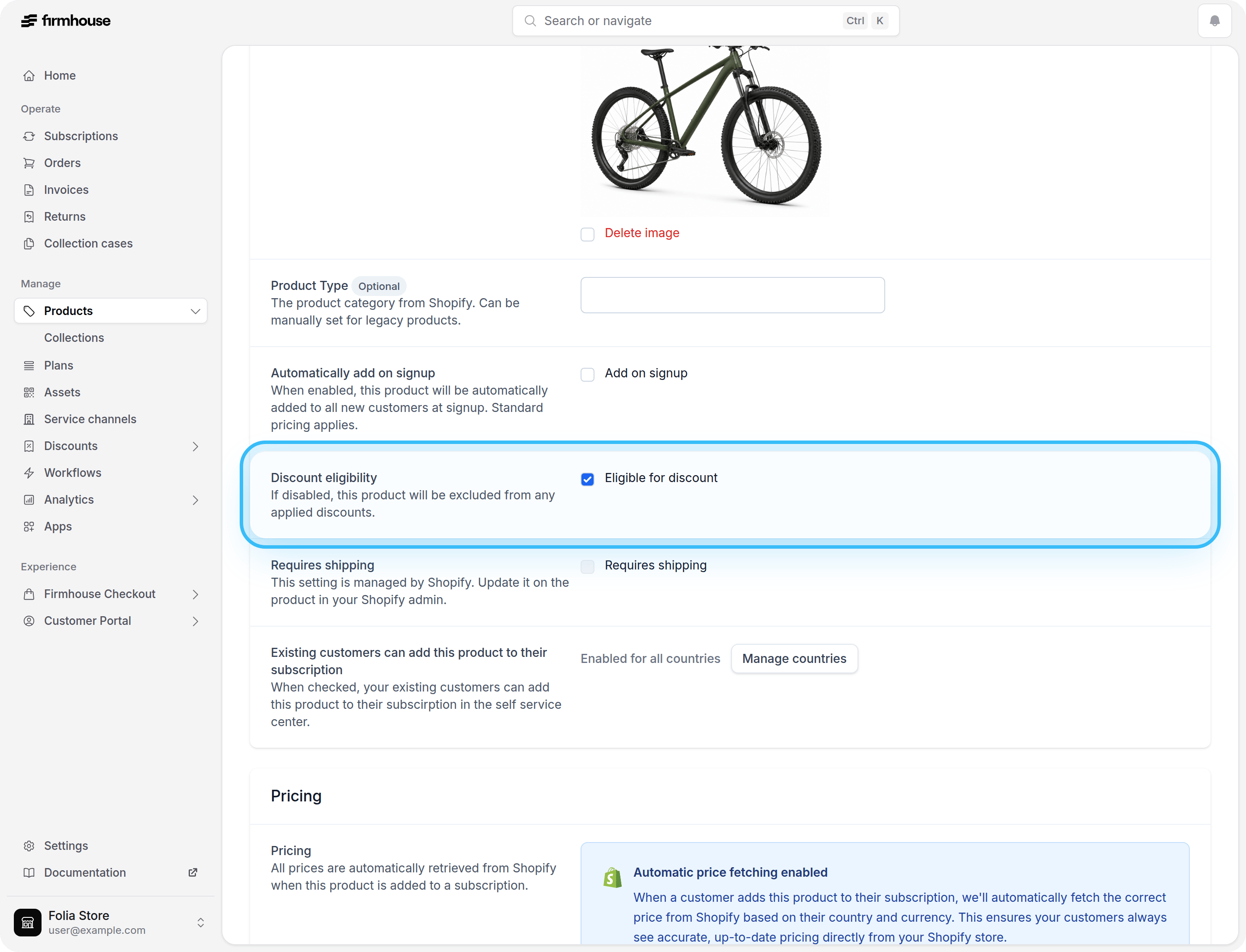This screenshot has height=952, width=1246.
Task: Click the Discounts percent icon
Action: pyautogui.click(x=29, y=446)
